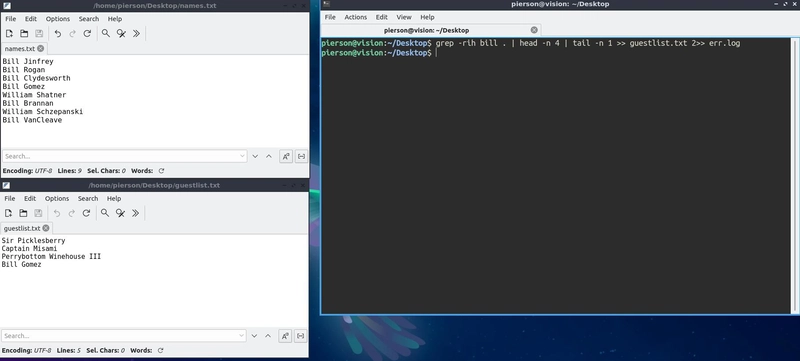Open Help menu in names.txt window

click(115, 19)
